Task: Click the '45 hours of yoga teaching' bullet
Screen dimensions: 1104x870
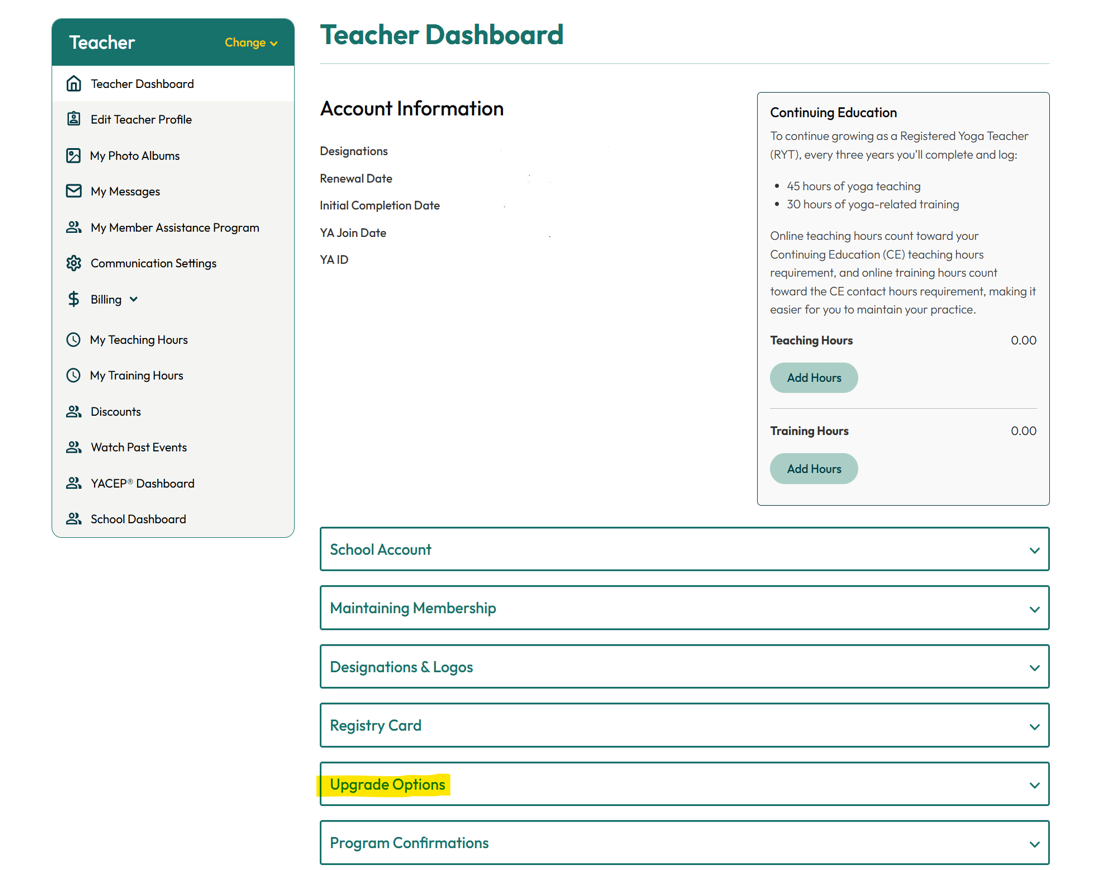Action: (853, 187)
